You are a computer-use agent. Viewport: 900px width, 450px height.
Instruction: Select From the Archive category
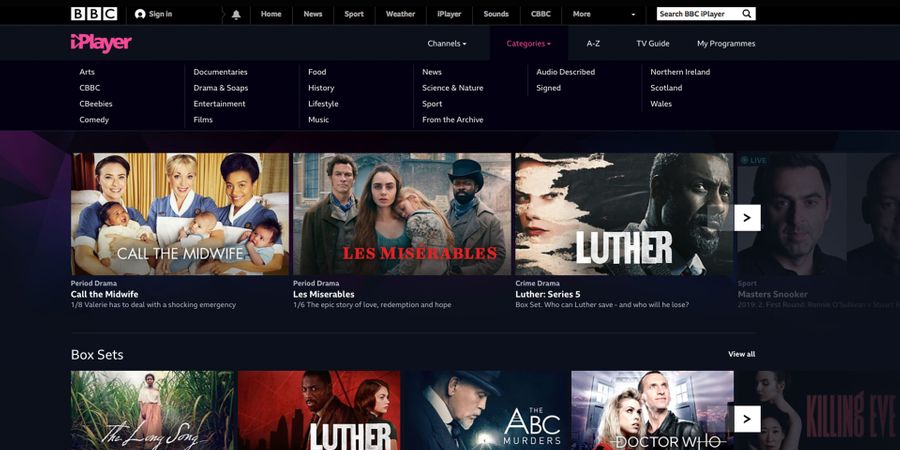pos(453,120)
